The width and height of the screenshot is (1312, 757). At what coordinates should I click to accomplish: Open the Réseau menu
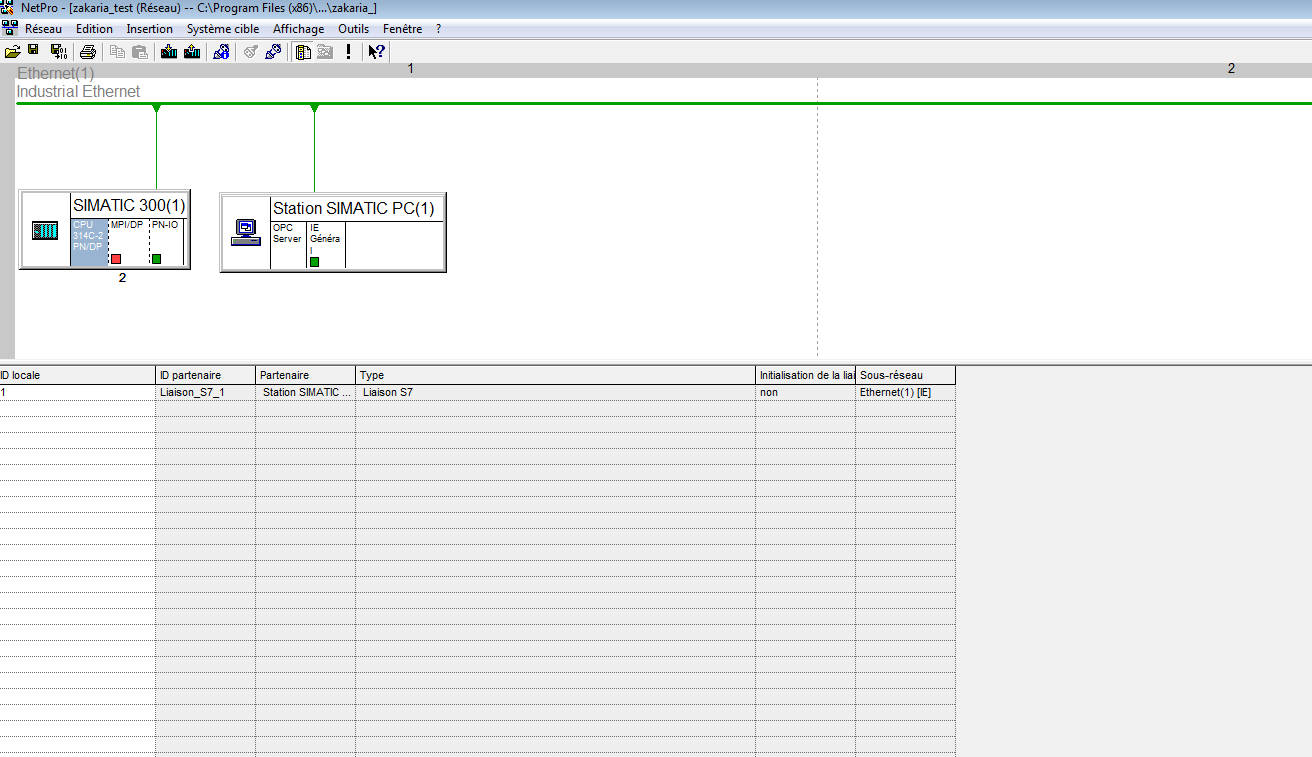click(x=43, y=29)
